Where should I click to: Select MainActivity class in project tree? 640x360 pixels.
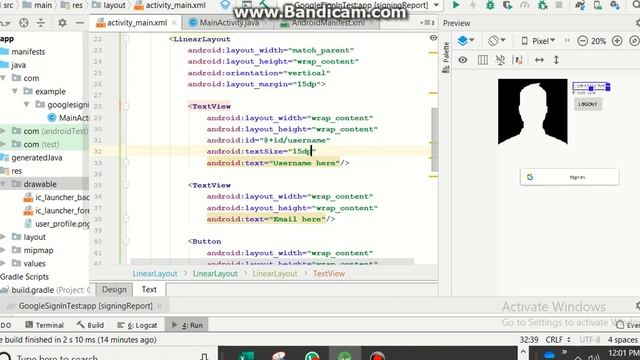pyautogui.click(x=69, y=118)
